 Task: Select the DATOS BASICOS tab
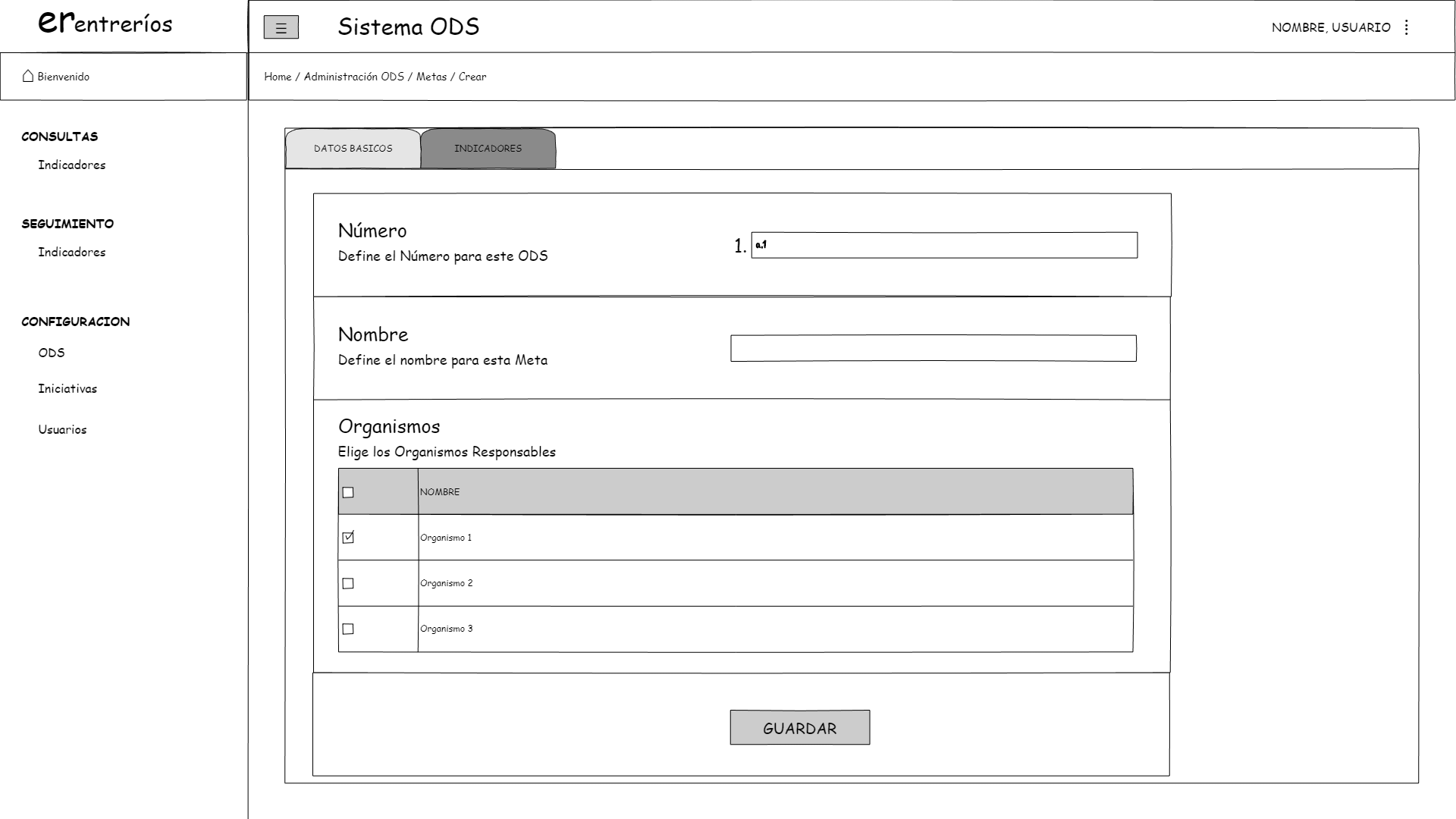tap(353, 149)
